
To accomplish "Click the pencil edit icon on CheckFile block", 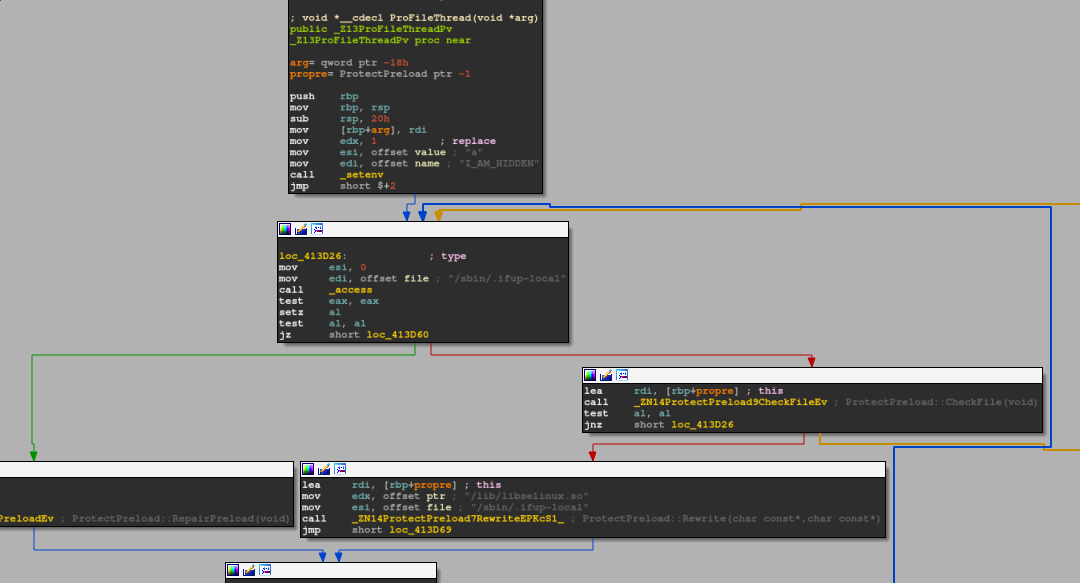I will [606, 375].
